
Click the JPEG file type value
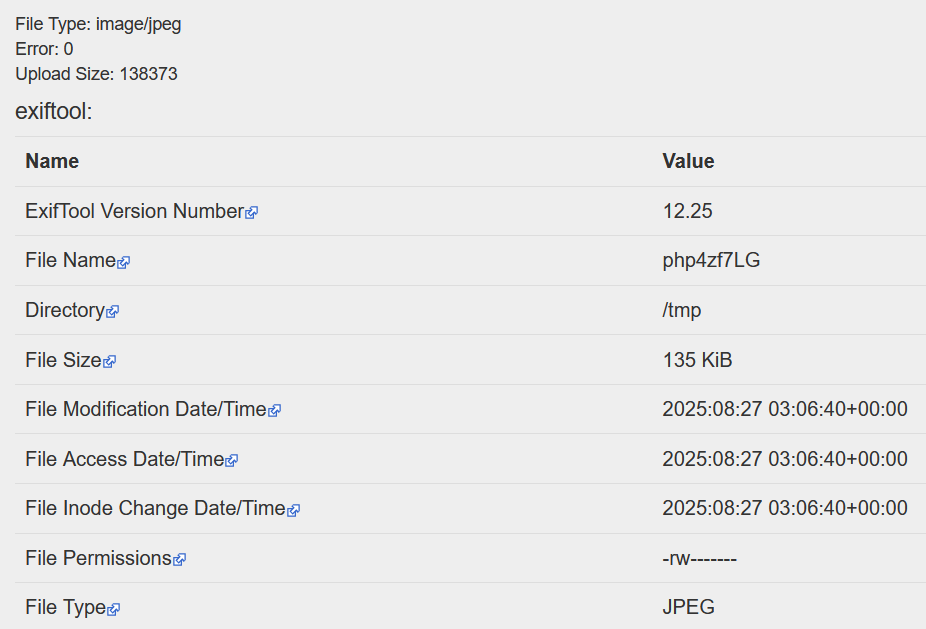coord(688,607)
